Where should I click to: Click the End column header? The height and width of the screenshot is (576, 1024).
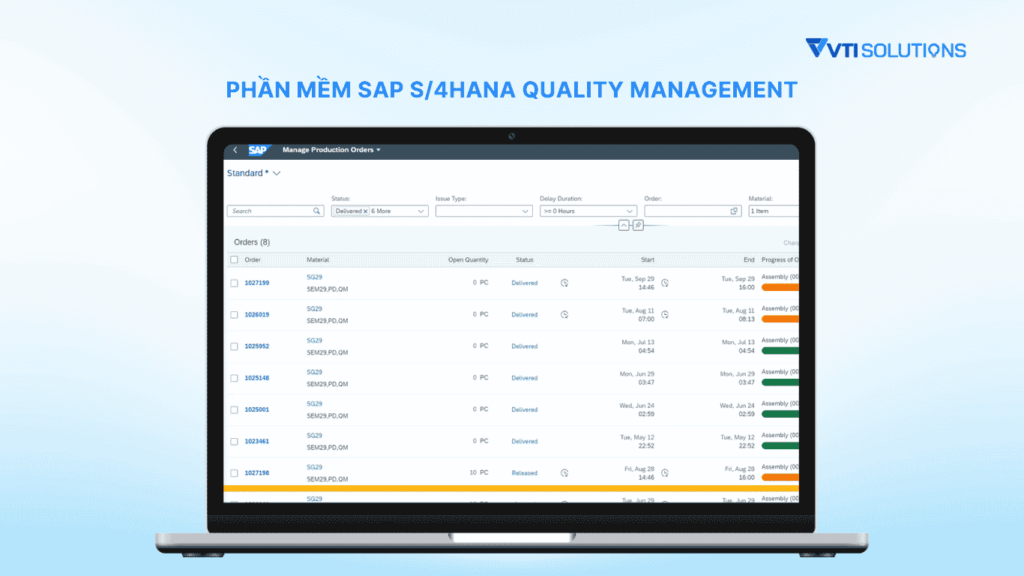[748, 260]
